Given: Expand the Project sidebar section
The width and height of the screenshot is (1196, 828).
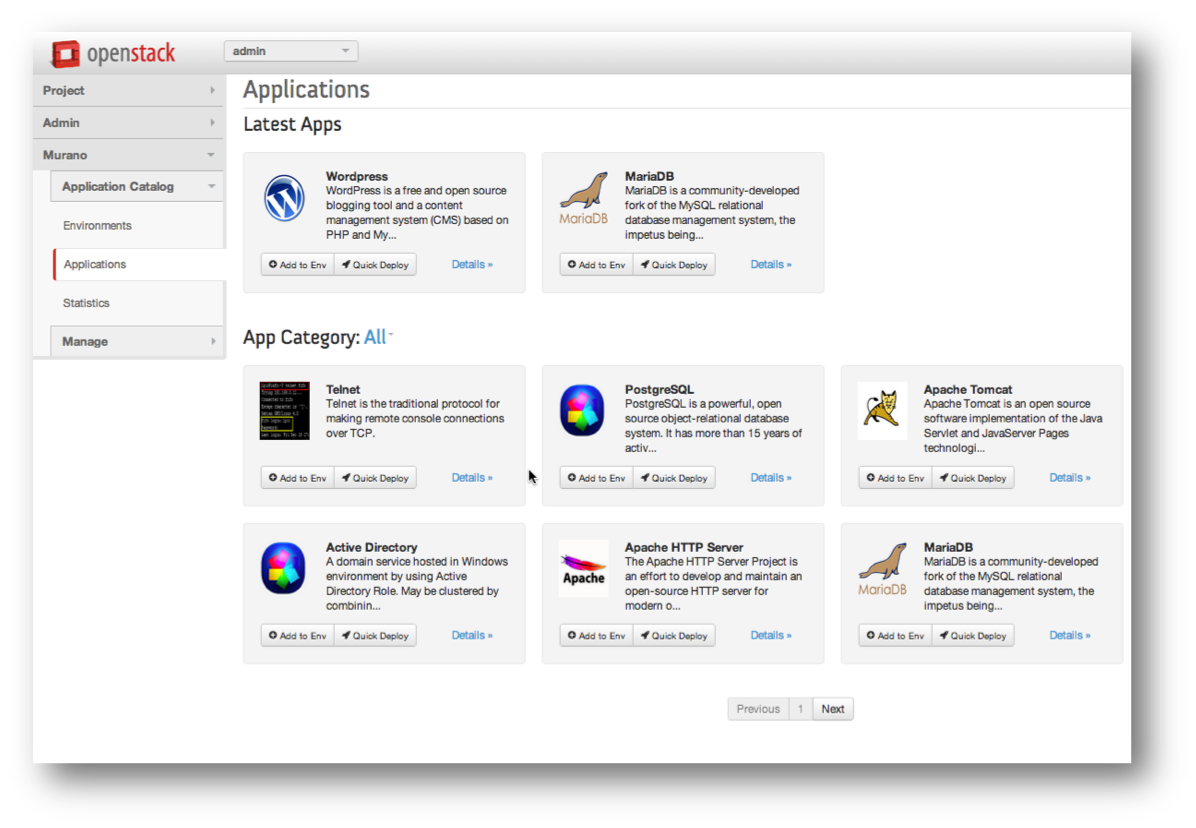Looking at the screenshot, I should pos(129,90).
